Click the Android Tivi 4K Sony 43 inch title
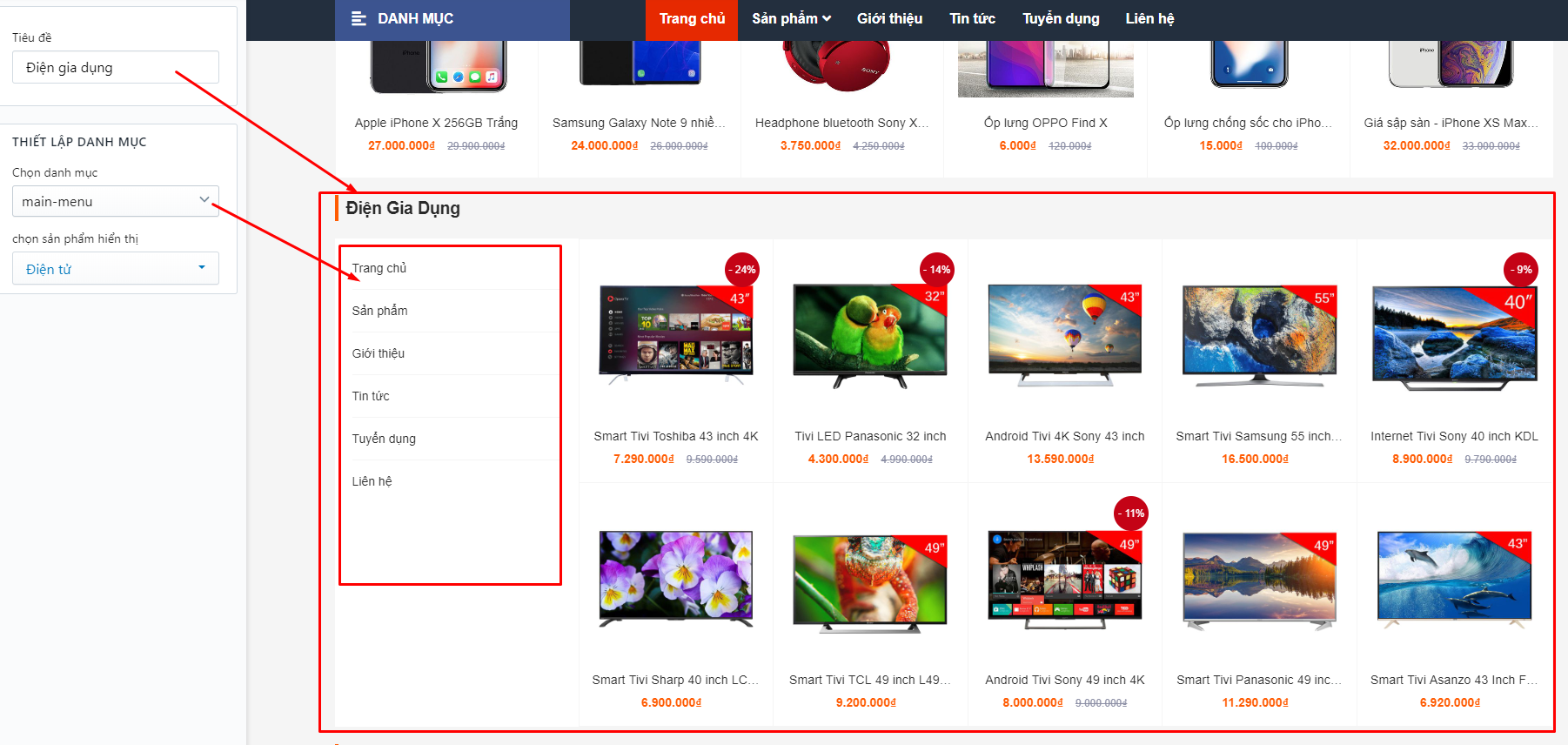Screen dimensions: 1568x745 click(1065, 436)
